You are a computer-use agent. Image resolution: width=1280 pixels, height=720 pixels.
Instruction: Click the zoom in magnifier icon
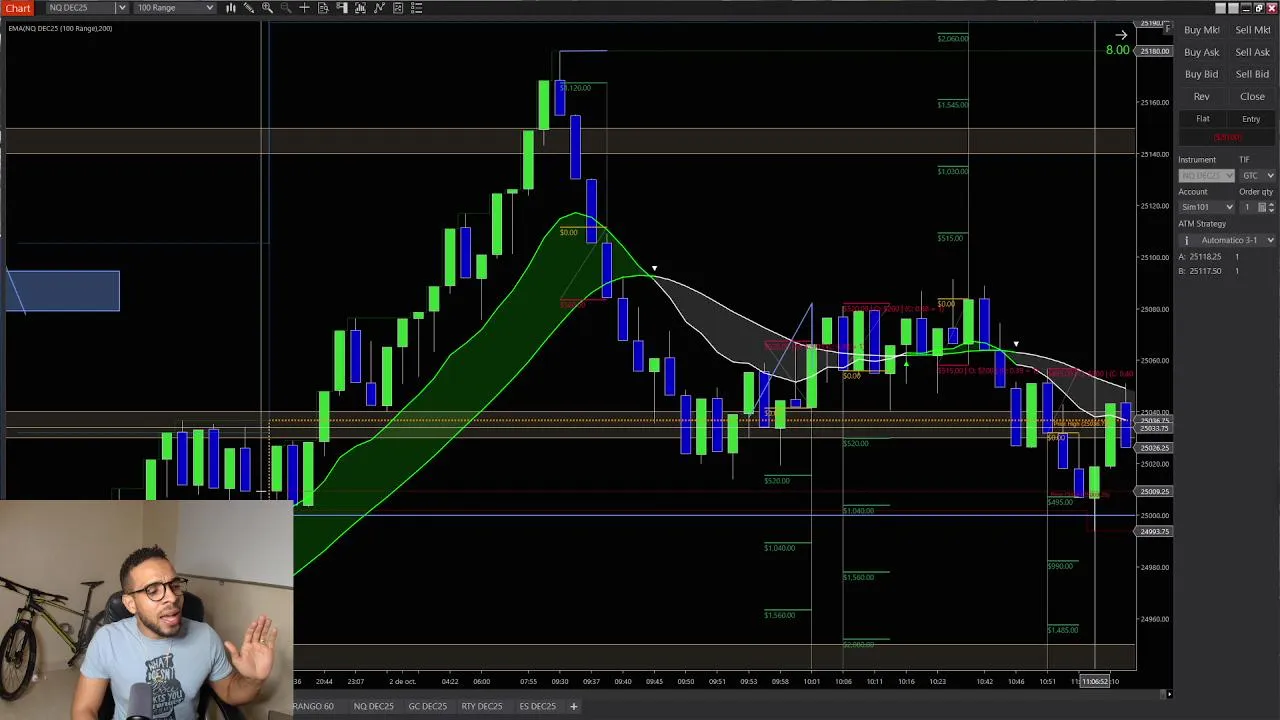pos(267,8)
